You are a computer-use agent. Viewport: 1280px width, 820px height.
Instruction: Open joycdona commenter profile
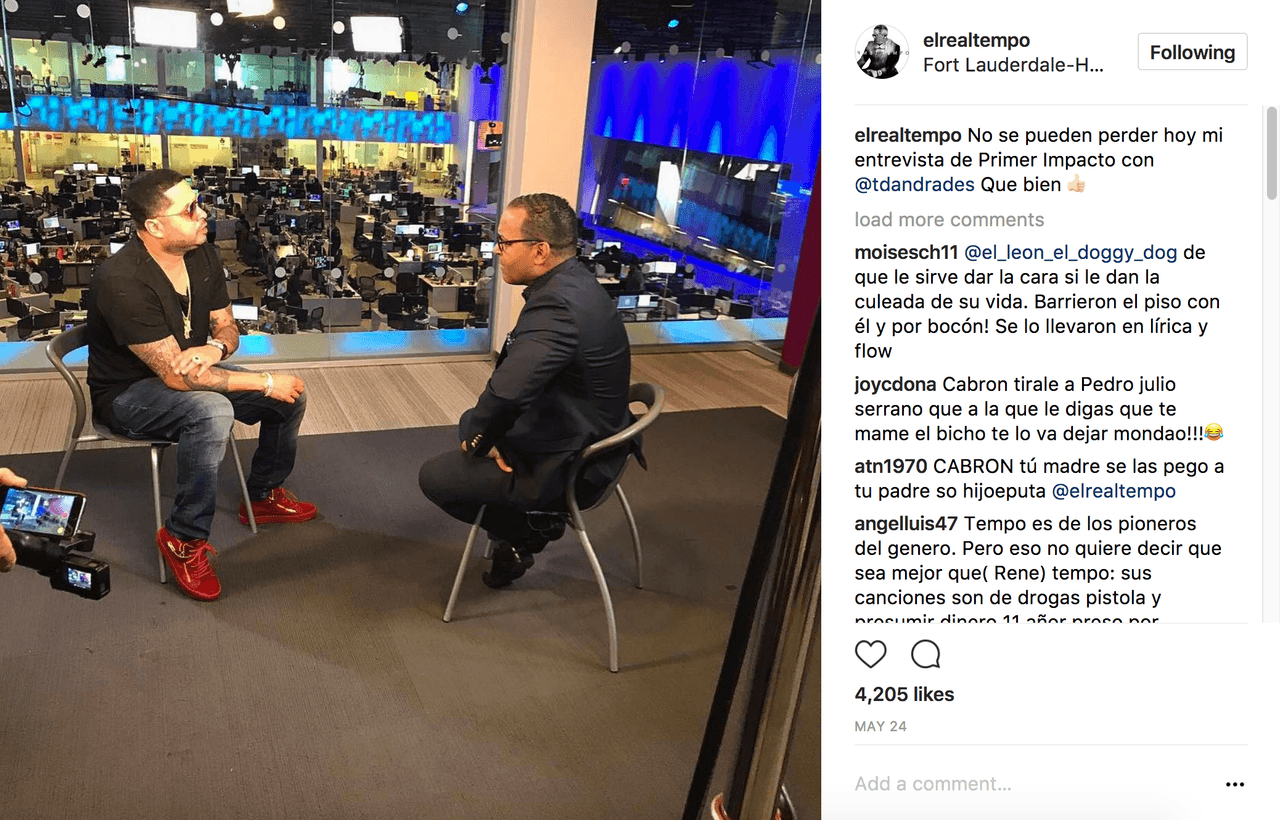click(x=896, y=384)
